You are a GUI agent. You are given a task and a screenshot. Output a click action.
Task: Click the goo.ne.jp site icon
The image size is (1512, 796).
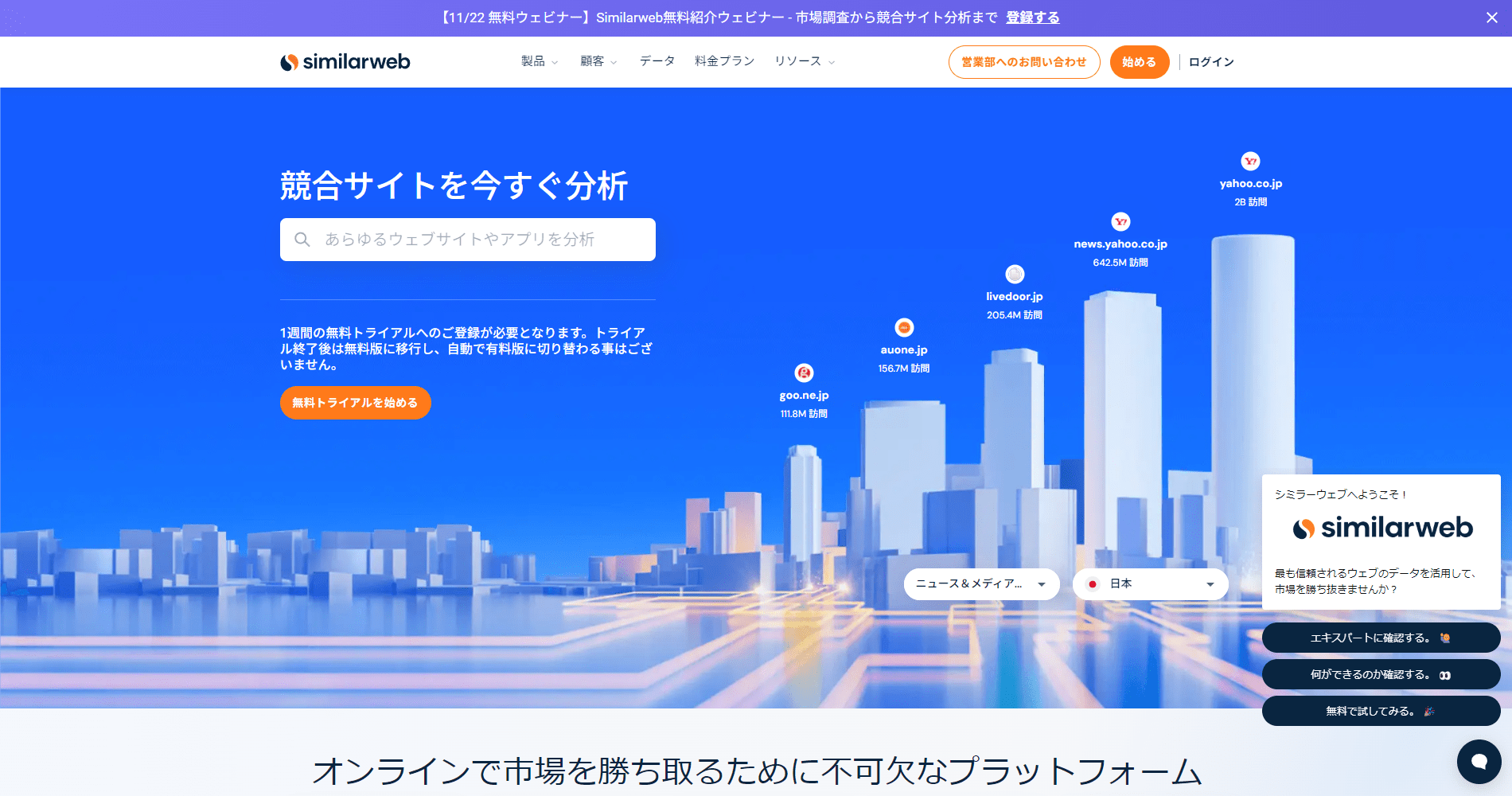click(805, 373)
